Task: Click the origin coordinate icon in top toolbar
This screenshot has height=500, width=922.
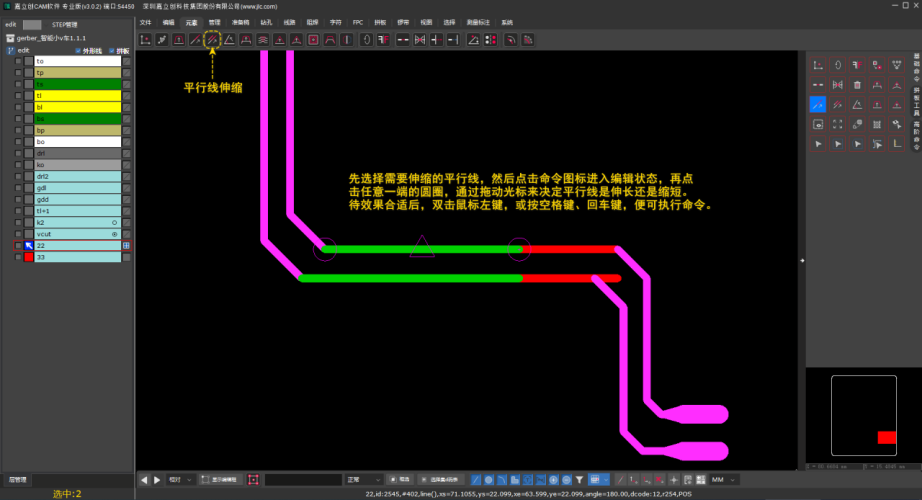Action: pos(145,40)
